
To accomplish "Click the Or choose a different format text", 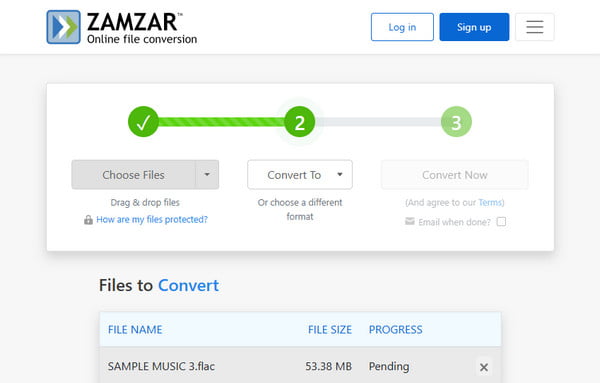I will coord(300,209).
